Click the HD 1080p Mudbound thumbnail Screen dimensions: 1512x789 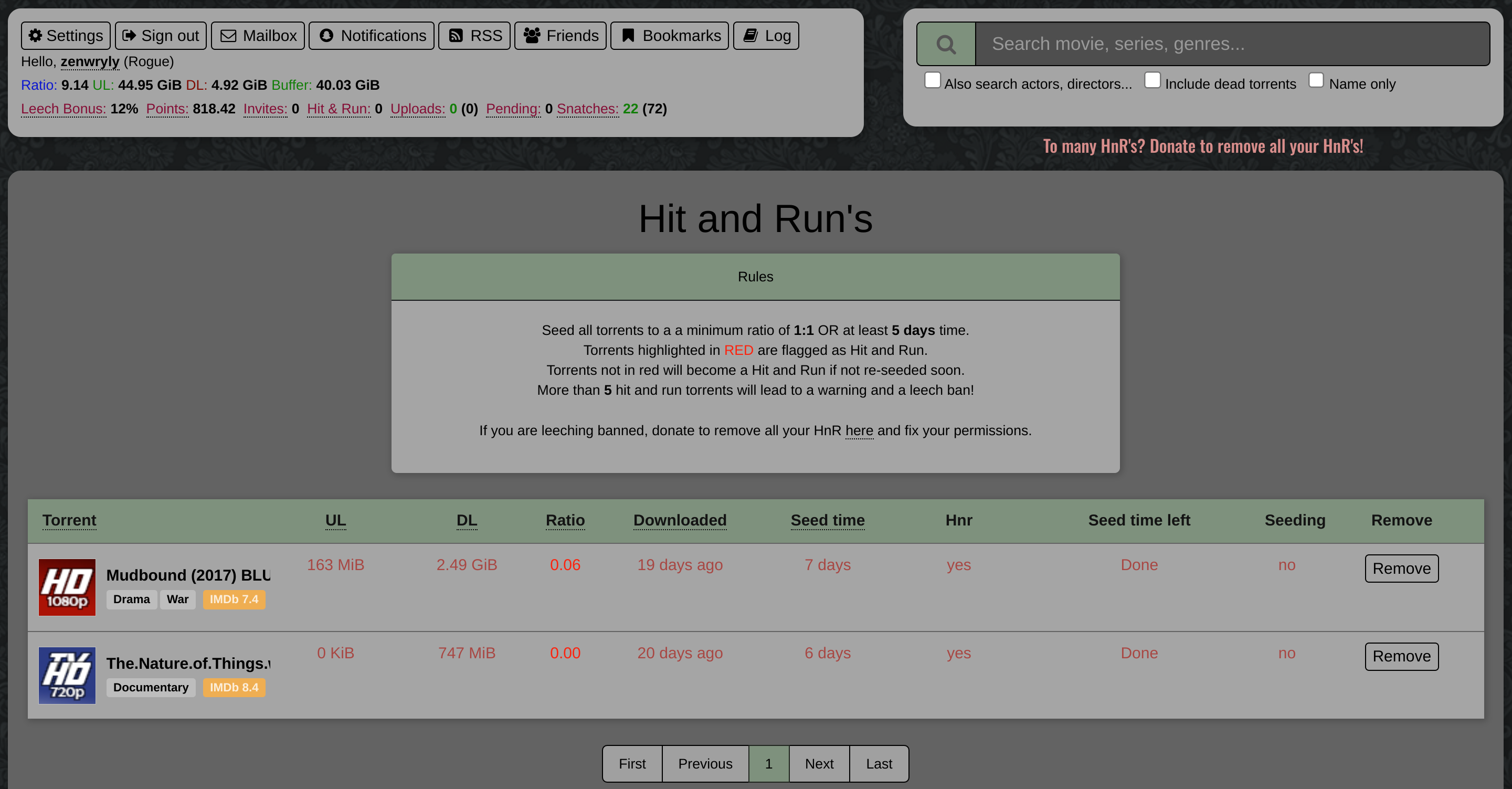click(x=67, y=587)
